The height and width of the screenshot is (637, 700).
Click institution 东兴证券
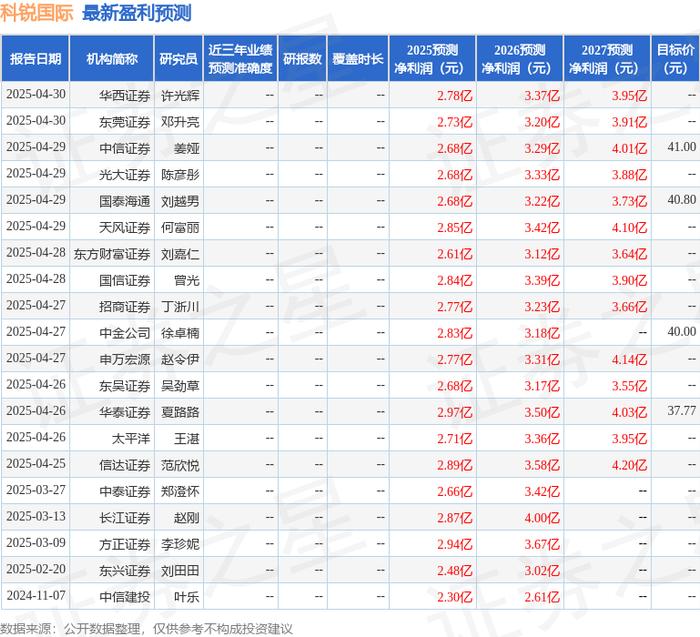pyautogui.click(x=125, y=570)
